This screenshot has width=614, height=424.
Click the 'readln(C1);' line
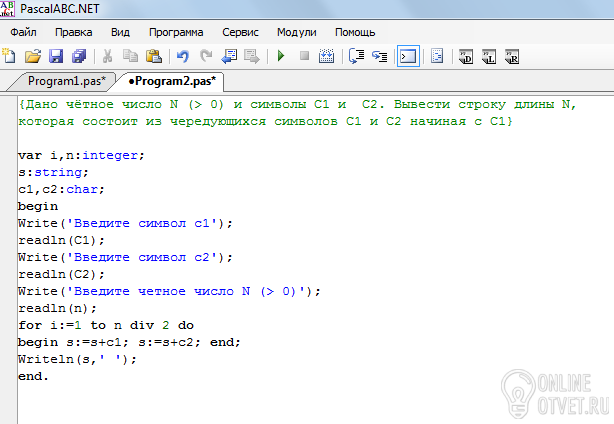coord(61,240)
